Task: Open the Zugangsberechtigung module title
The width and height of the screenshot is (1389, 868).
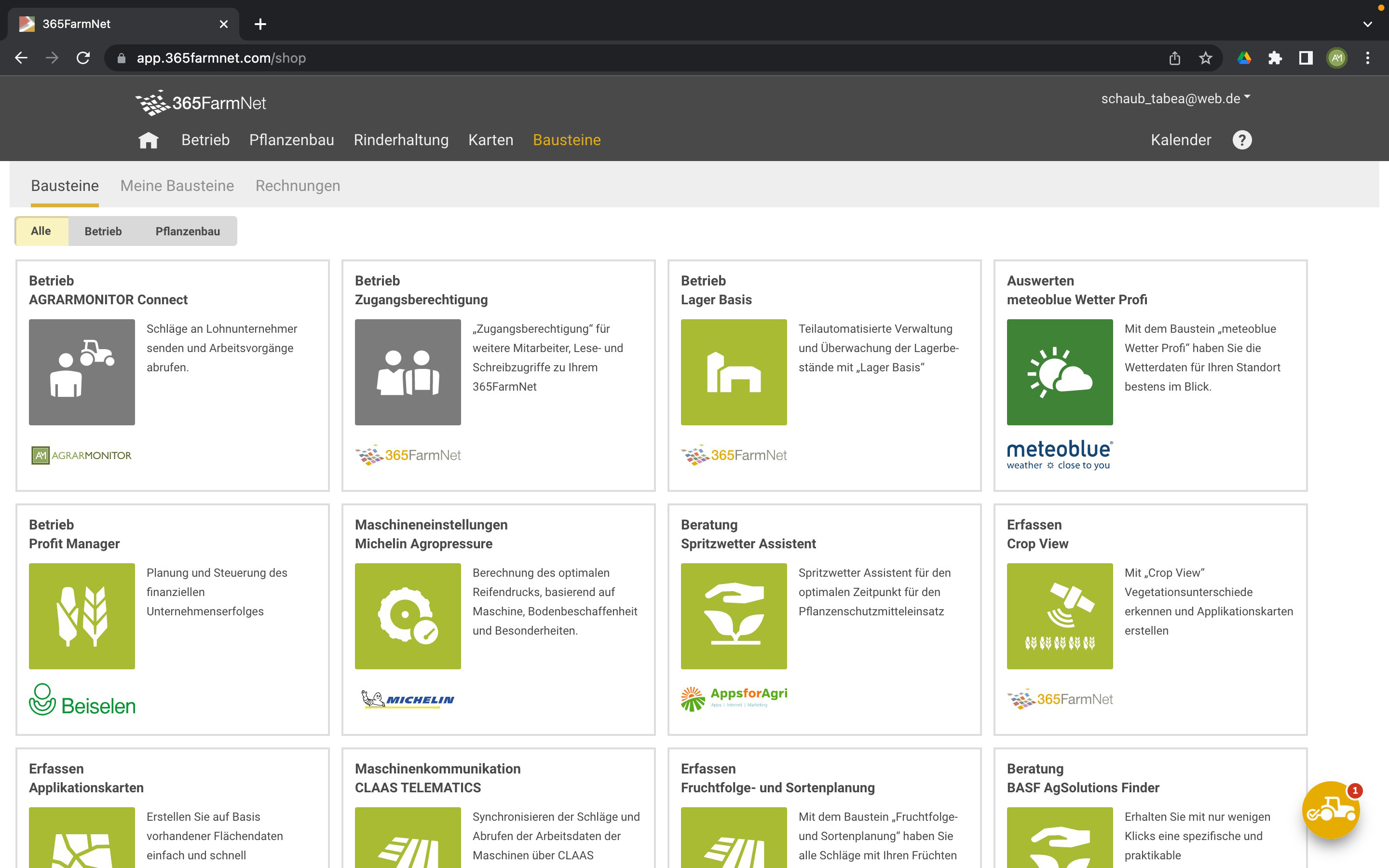Action: (422, 299)
